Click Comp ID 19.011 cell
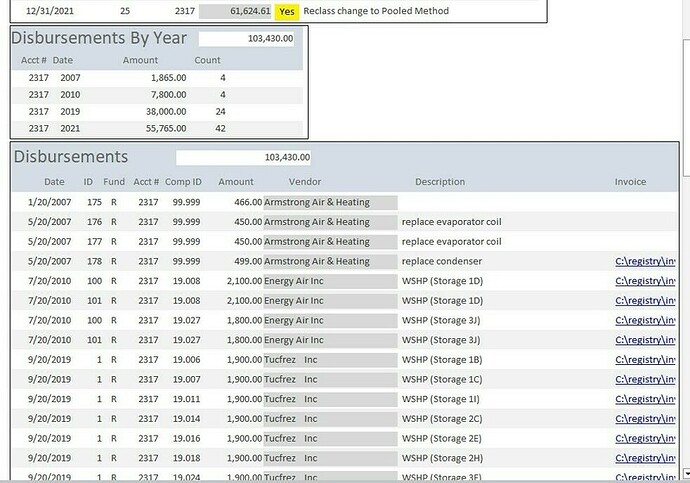Image resolution: width=690 pixels, height=483 pixels. tap(186, 399)
